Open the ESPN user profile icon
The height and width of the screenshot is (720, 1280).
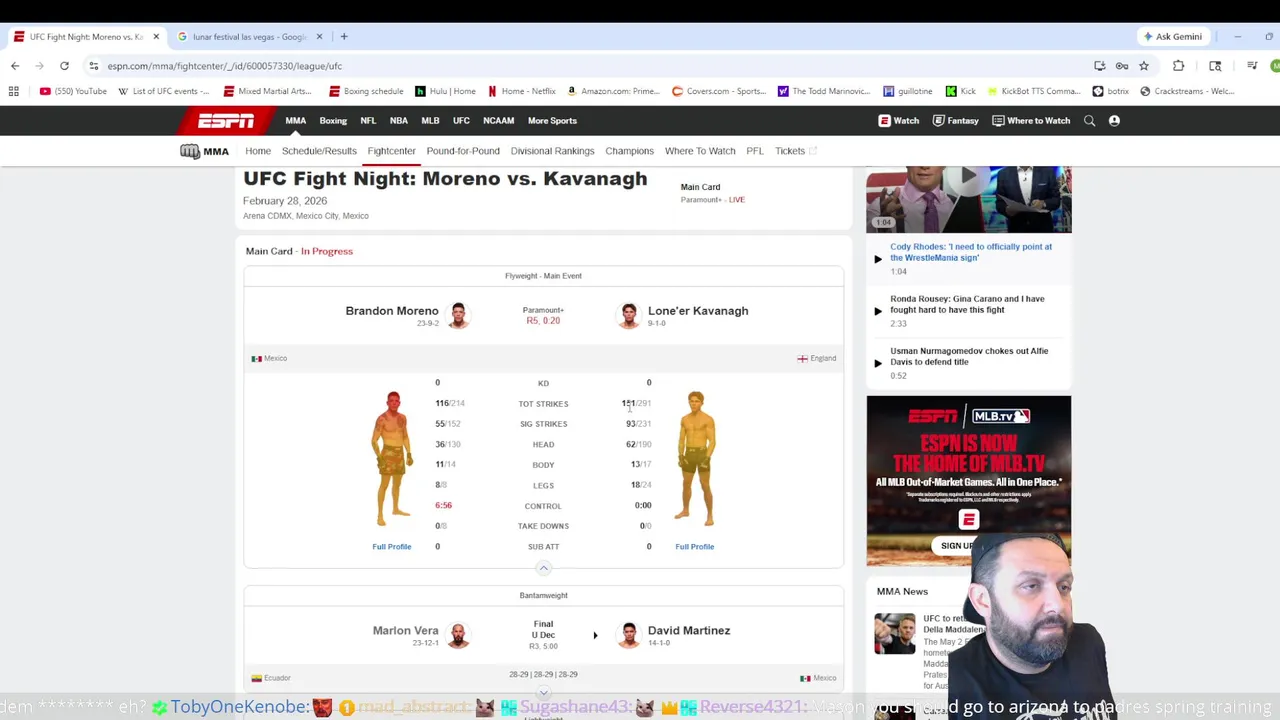(x=1114, y=121)
